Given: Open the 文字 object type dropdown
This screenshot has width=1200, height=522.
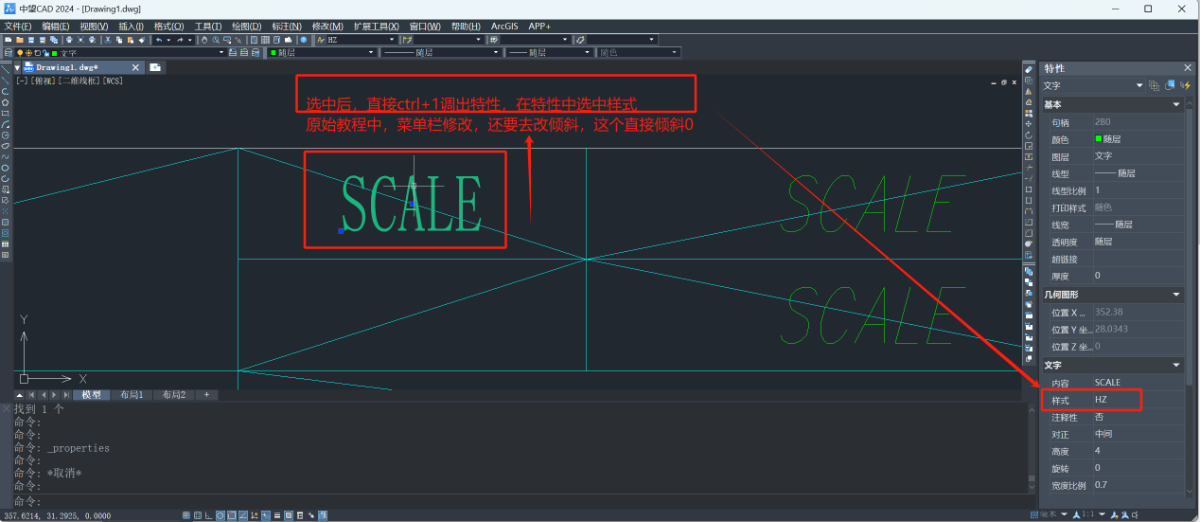Looking at the screenshot, I should point(1139,86).
